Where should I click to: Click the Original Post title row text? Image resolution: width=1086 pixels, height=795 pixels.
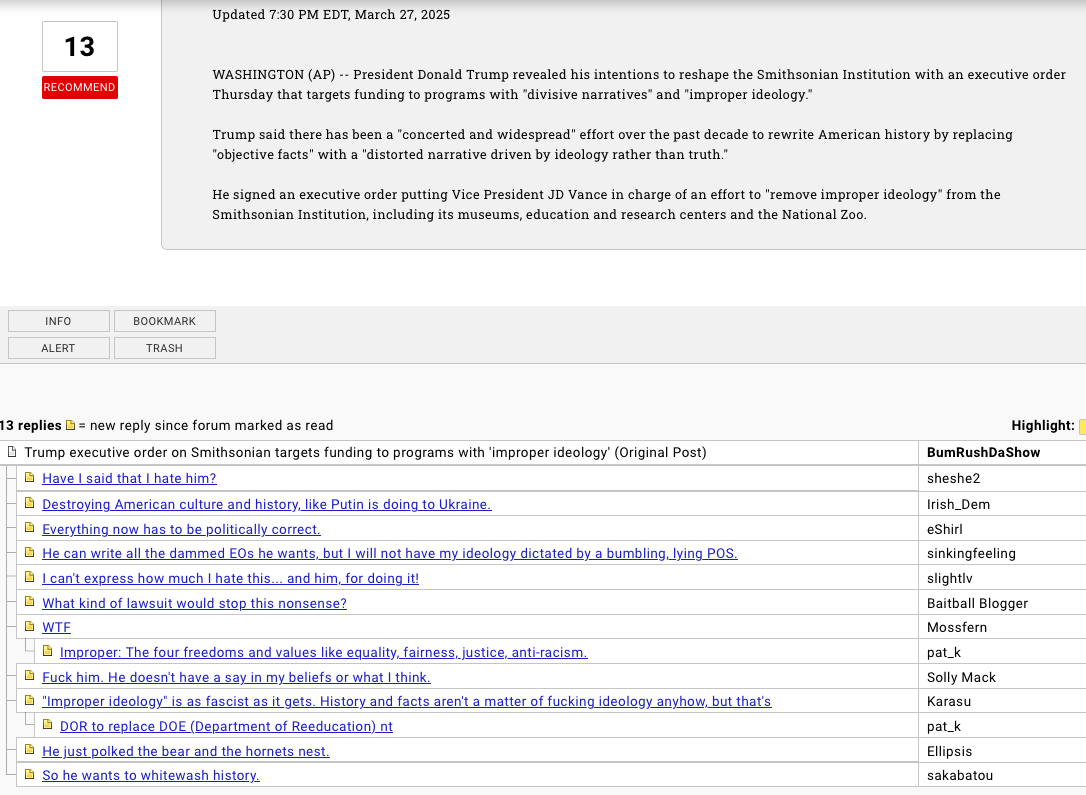click(365, 453)
